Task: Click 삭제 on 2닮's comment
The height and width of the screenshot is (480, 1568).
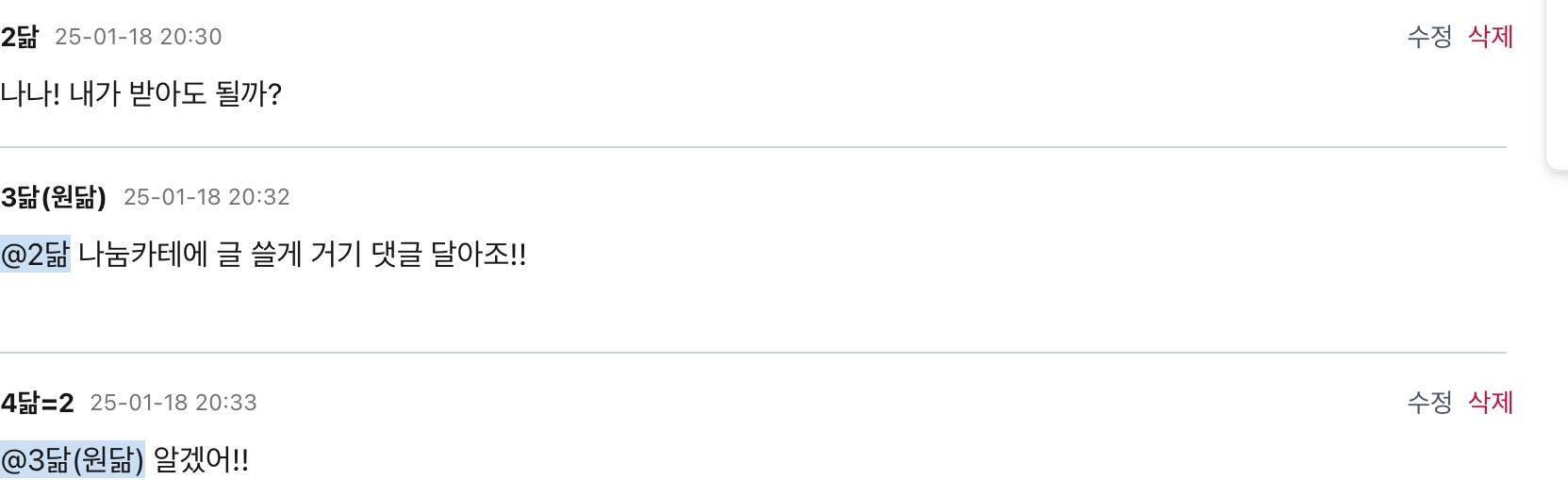Action: [1490, 37]
